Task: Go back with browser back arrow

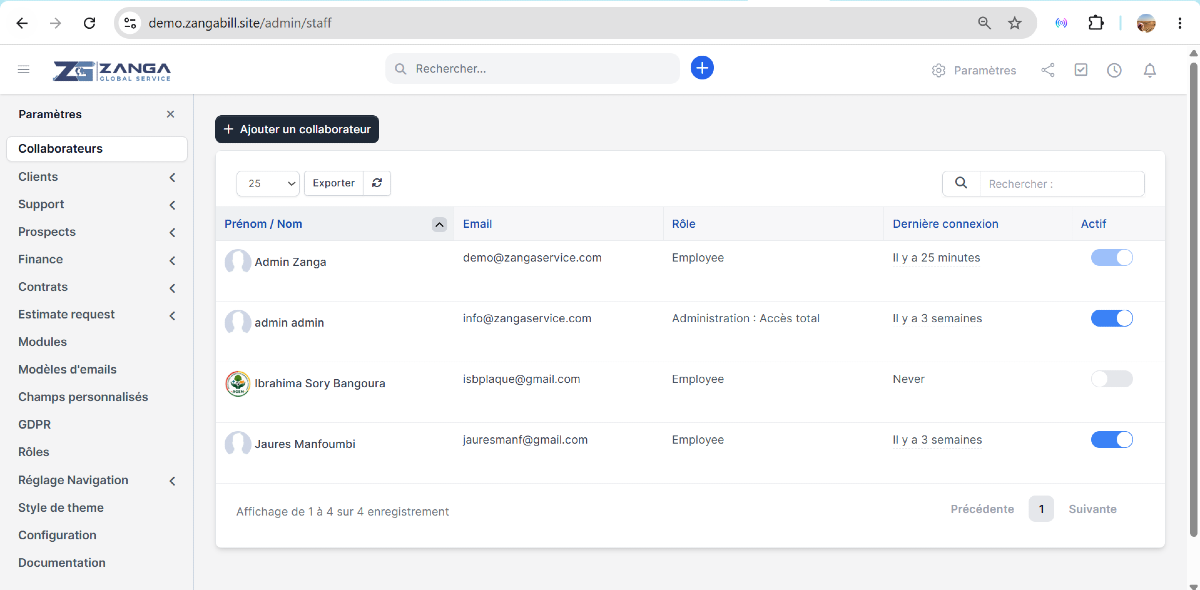Action: pos(22,22)
